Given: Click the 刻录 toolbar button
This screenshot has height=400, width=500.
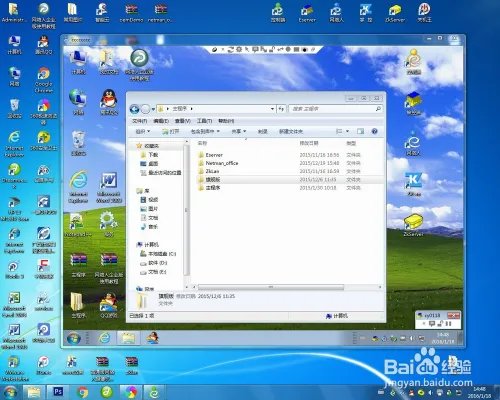Looking at the screenshot, I should pyautogui.click(x=263, y=132).
